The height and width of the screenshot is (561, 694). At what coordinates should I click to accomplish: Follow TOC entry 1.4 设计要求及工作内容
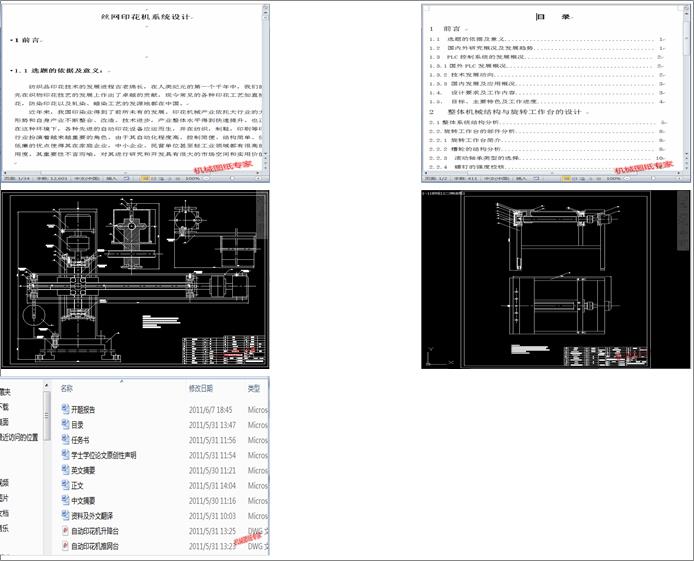(547, 92)
